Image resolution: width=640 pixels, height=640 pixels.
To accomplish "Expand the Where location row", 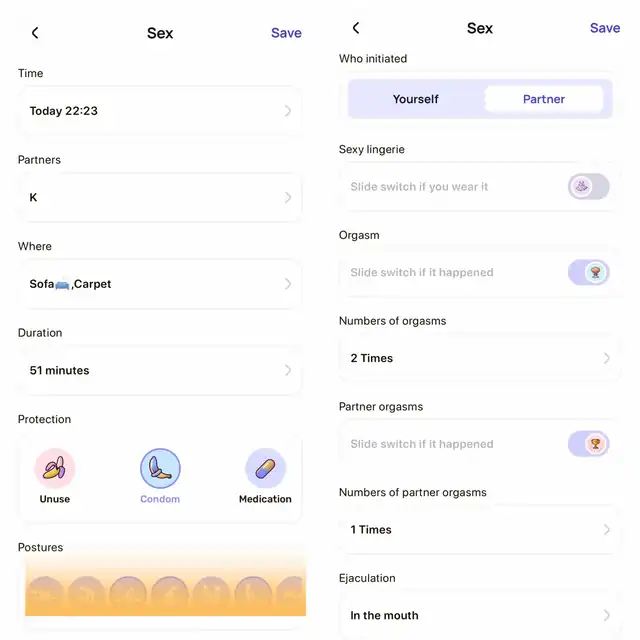I will [160, 284].
